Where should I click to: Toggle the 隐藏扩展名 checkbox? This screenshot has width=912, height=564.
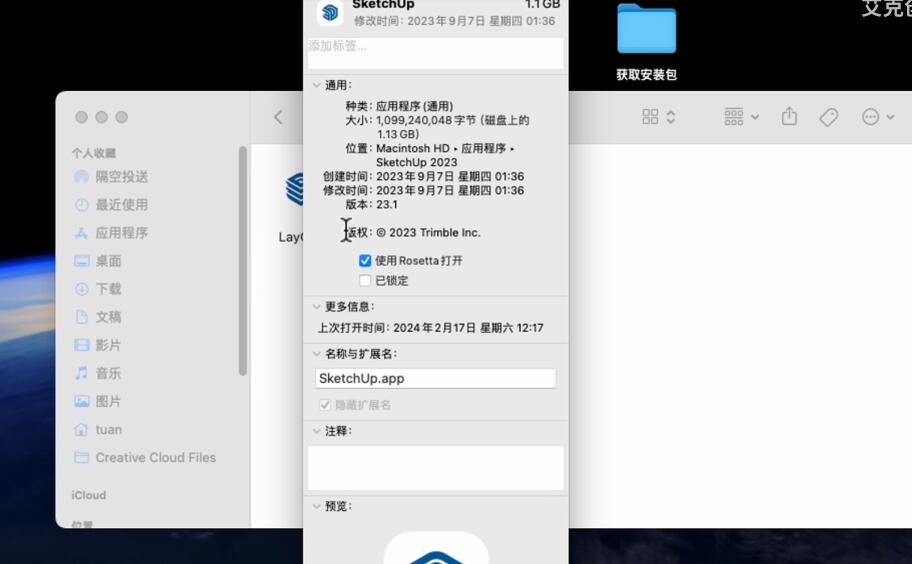325,405
